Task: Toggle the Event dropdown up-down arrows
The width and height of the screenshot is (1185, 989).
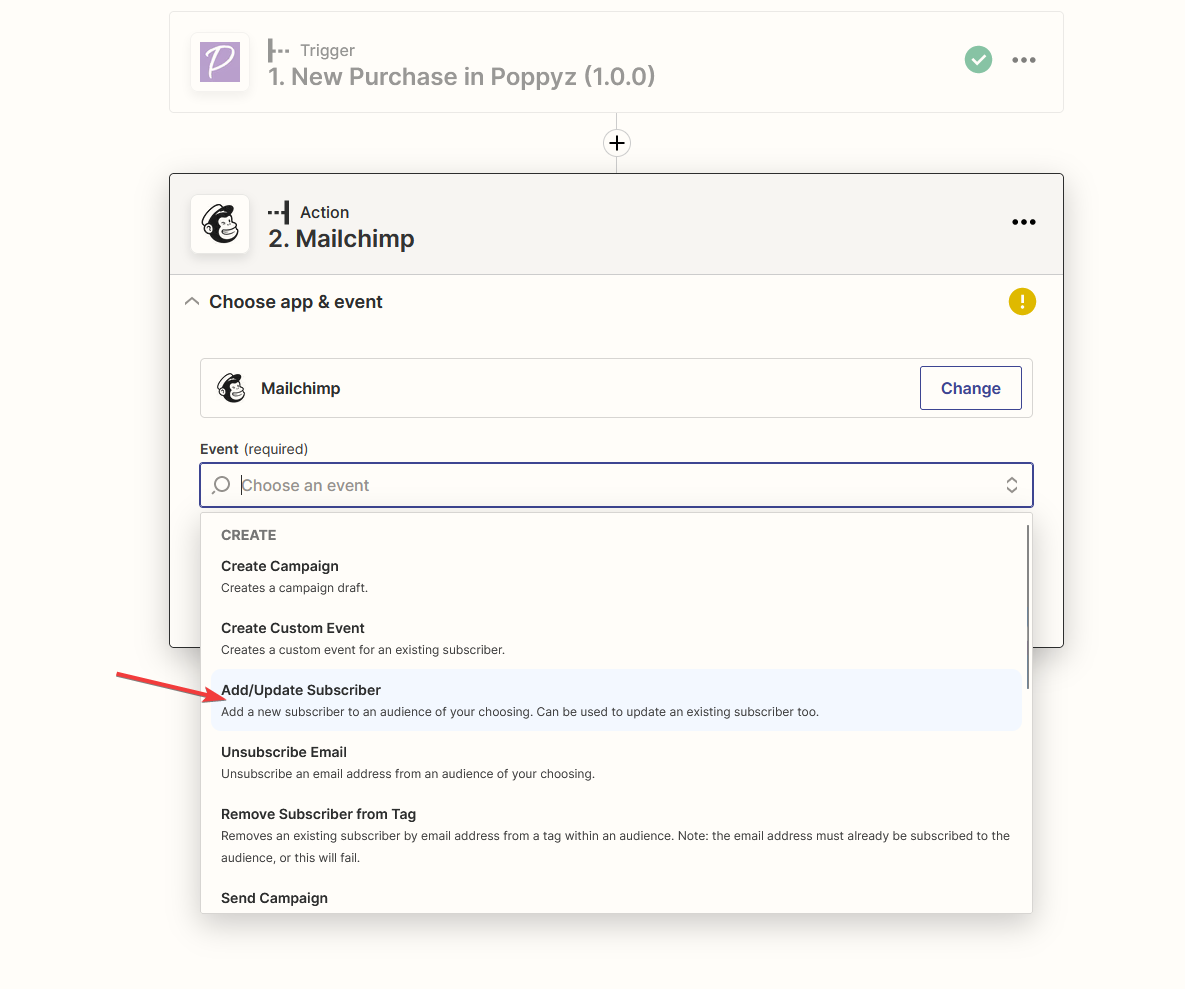Action: pos(1011,485)
